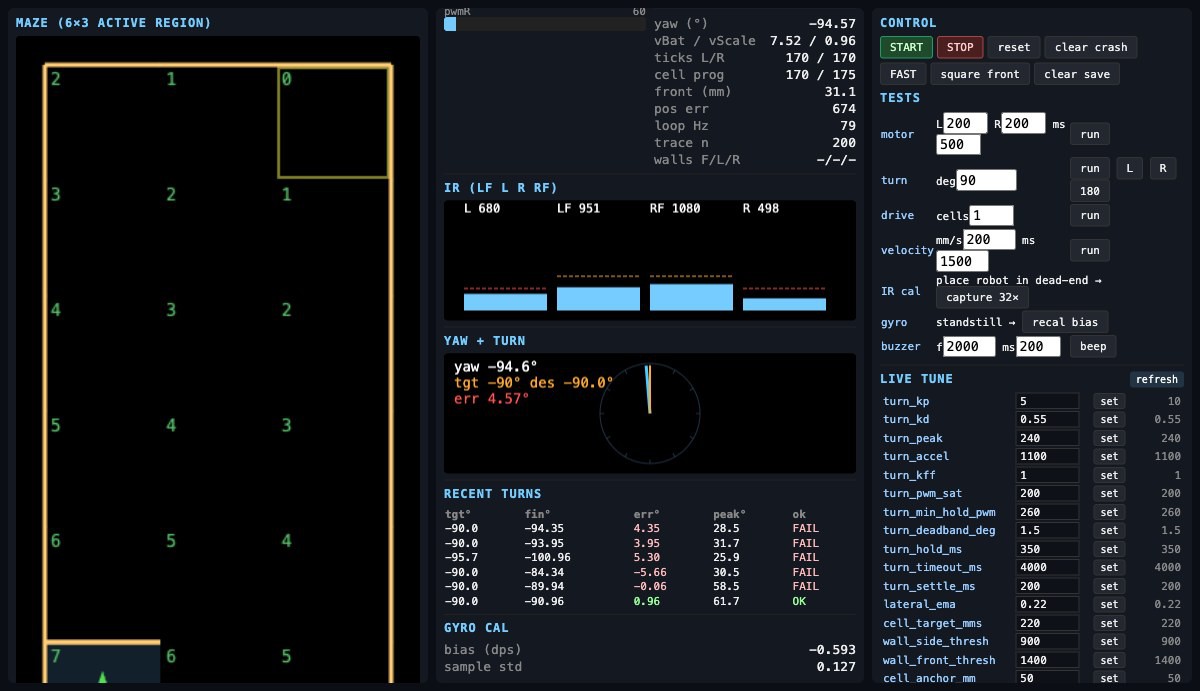Edit the turn_settle_ms field
1200x691 pixels.
coord(1047,586)
